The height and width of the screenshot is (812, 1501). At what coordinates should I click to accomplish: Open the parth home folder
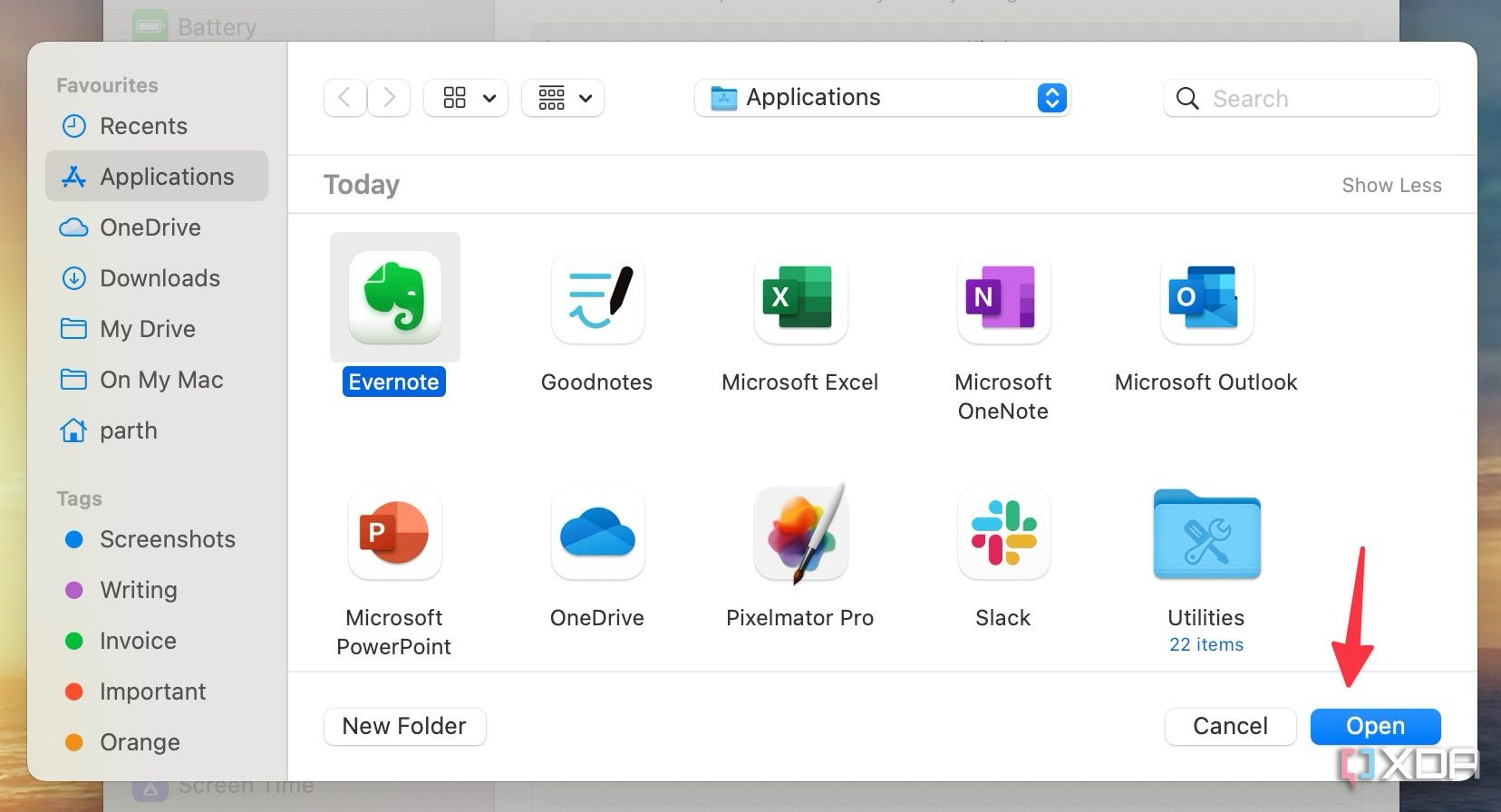click(157, 430)
